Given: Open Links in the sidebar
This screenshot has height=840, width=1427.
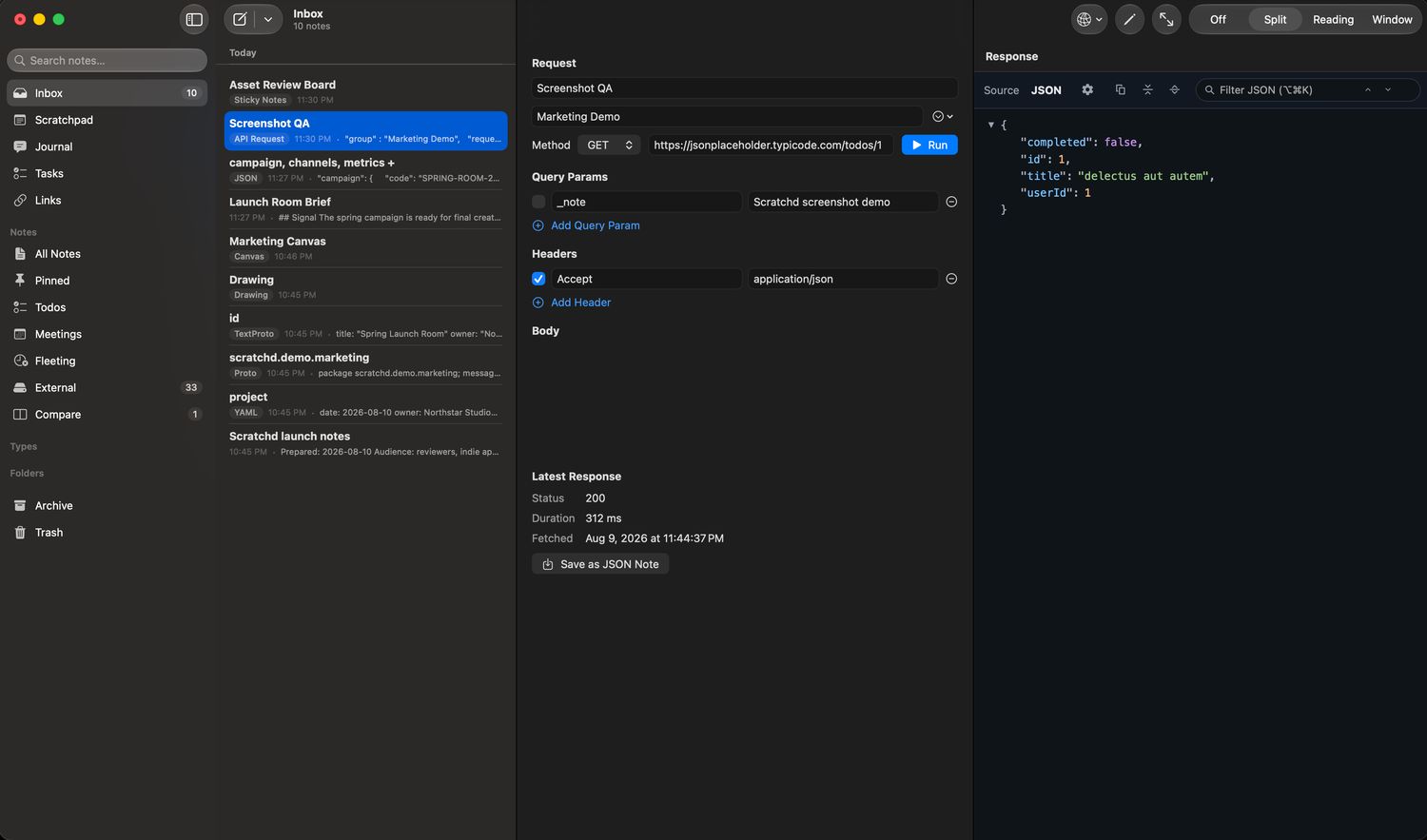Looking at the screenshot, I should (x=107, y=200).
